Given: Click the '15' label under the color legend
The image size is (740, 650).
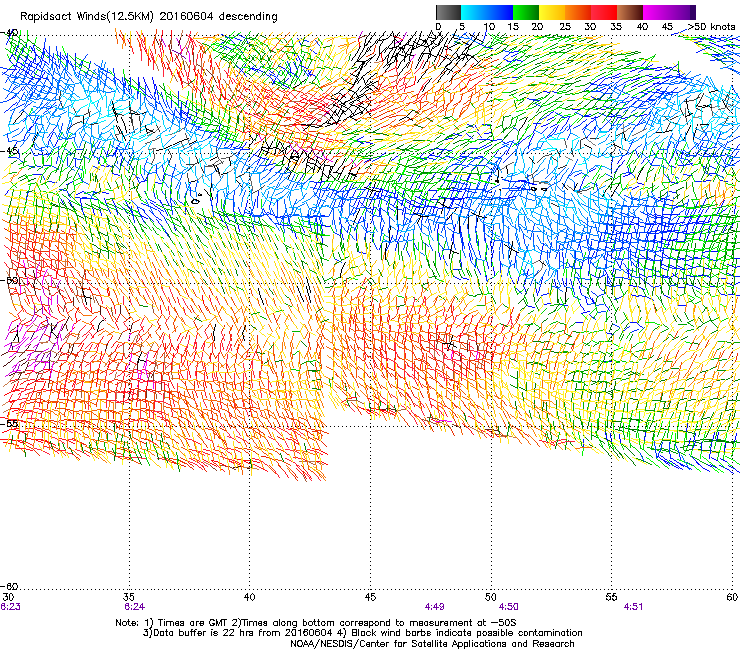Looking at the screenshot, I should (x=513, y=27).
